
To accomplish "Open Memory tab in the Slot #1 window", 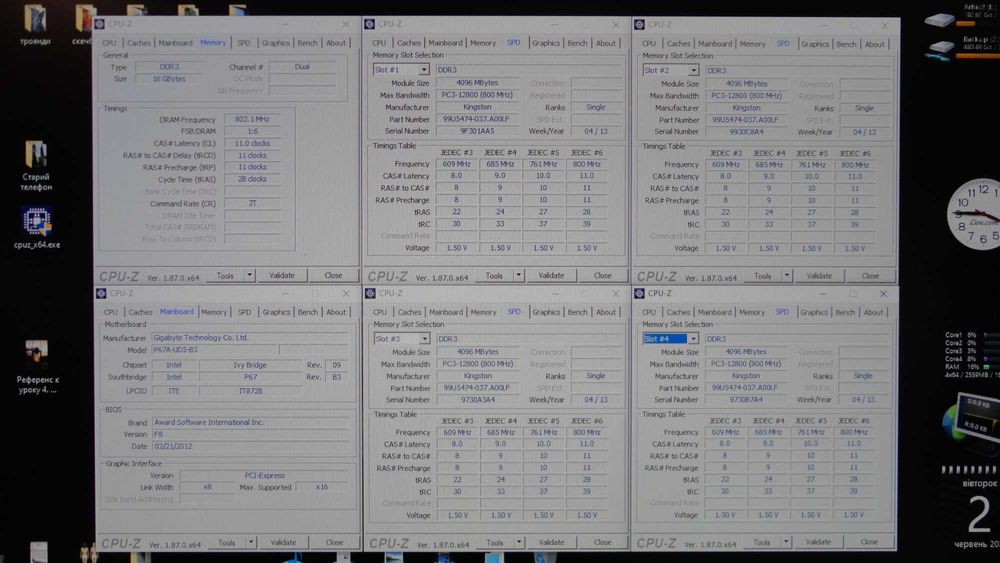I will point(483,43).
